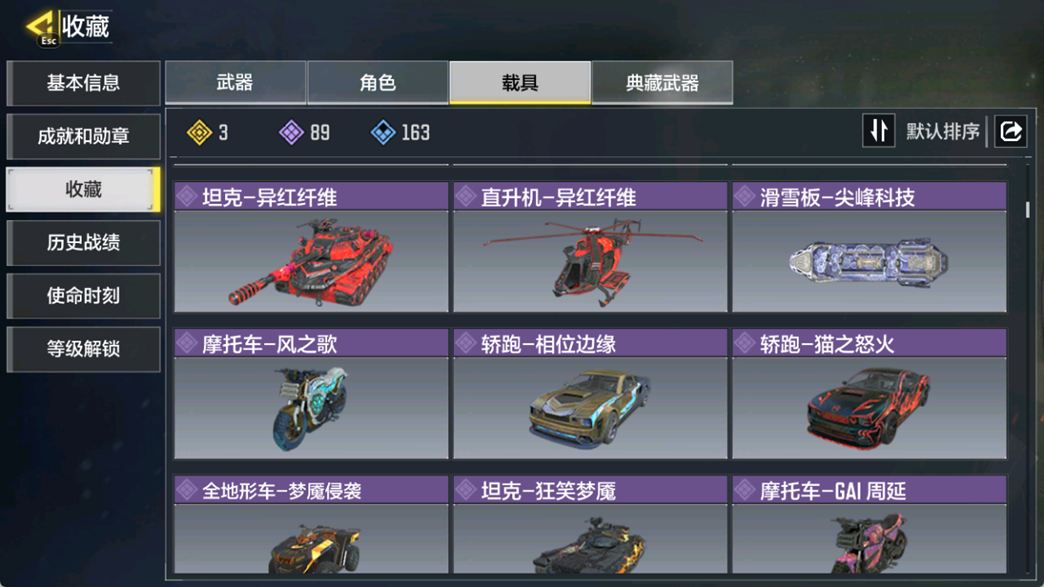
Task: Click the rarity icon on 轿跑-猫之怒火 header
Action: pyautogui.click(x=744, y=343)
